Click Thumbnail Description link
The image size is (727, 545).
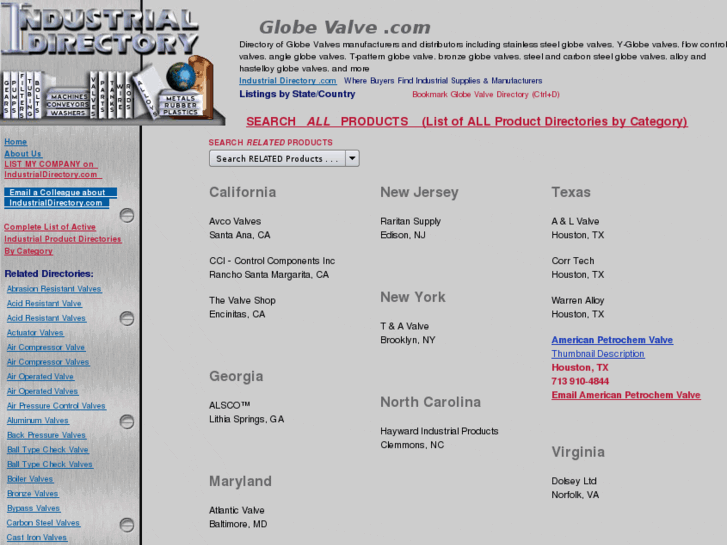(598, 354)
